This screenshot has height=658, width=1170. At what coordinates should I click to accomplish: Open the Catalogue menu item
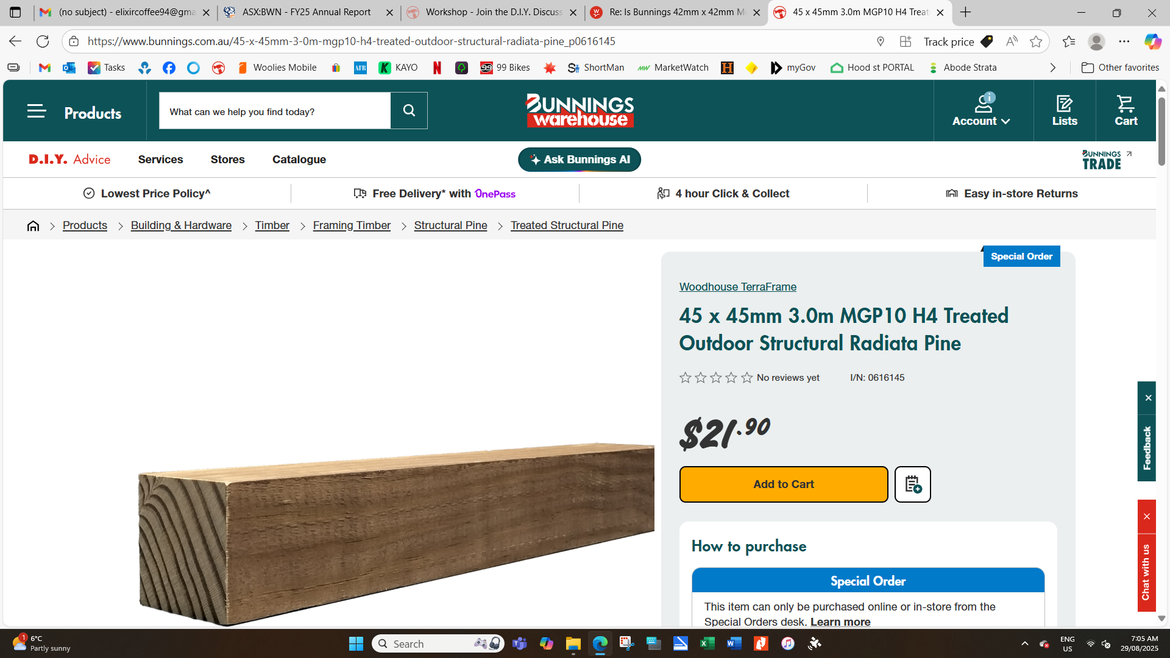click(299, 160)
